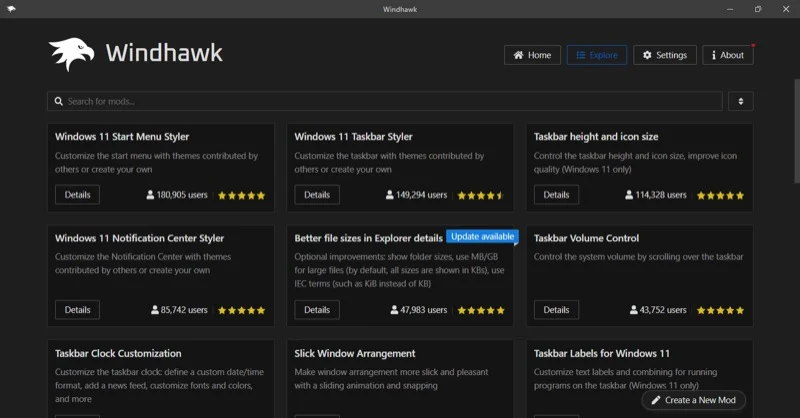Click star rating of Start Menu Styler
Image resolution: width=800 pixels, height=418 pixels.
[x=241, y=195]
